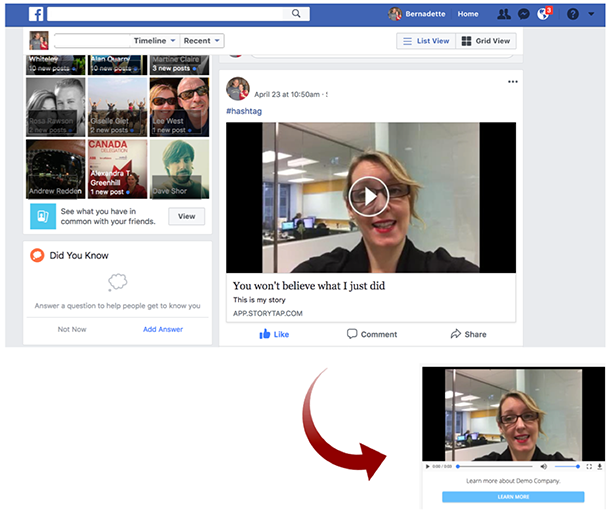Click View for things in common
The width and height of the screenshot is (611, 518).
click(186, 216)
